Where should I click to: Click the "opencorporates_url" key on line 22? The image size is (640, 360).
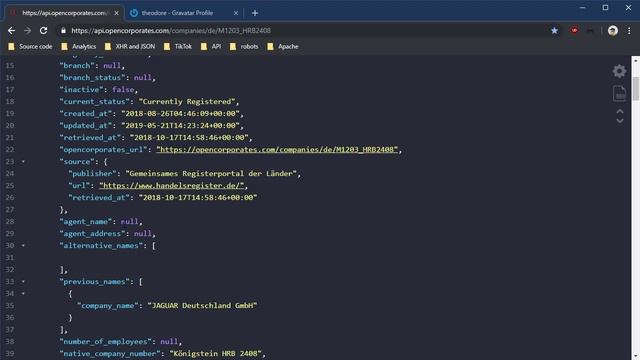pyautogui.click(x=103, y=149)
